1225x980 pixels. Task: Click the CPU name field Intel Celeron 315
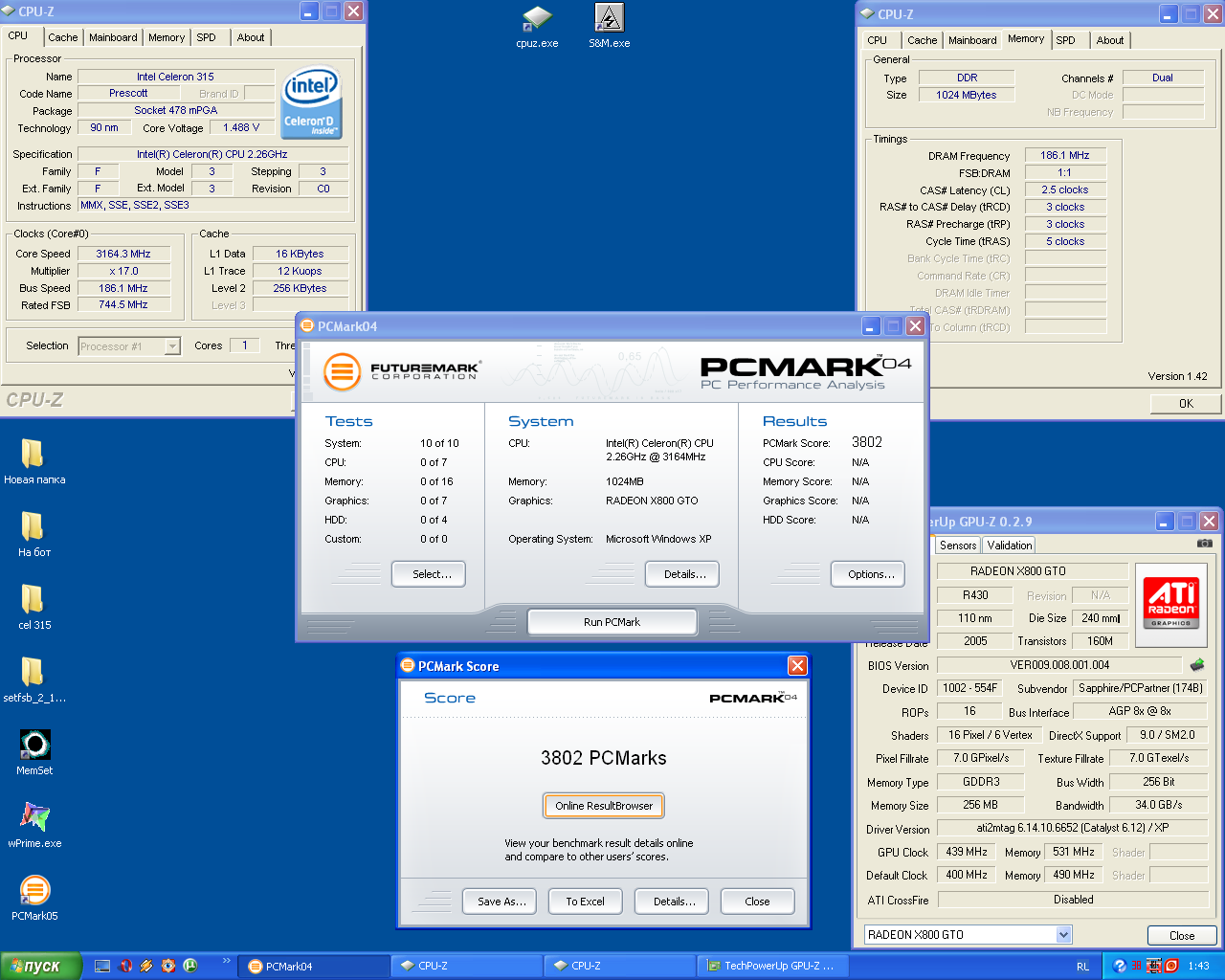click(175, 77)
